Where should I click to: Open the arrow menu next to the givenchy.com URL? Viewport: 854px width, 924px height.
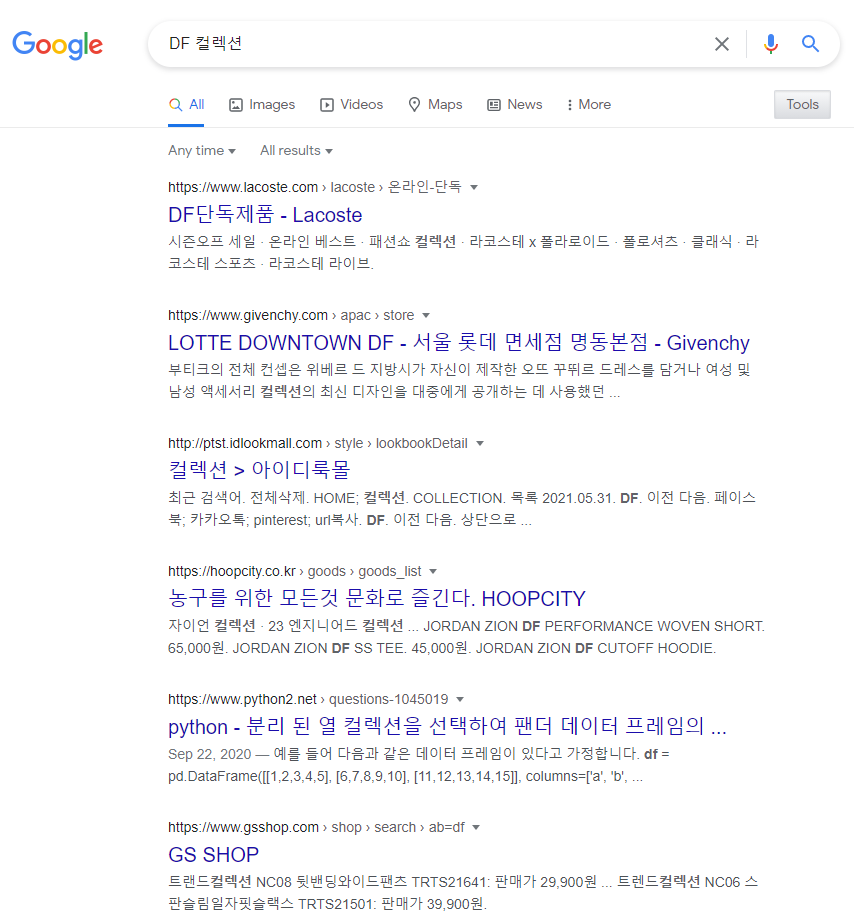tap(426, 316)
